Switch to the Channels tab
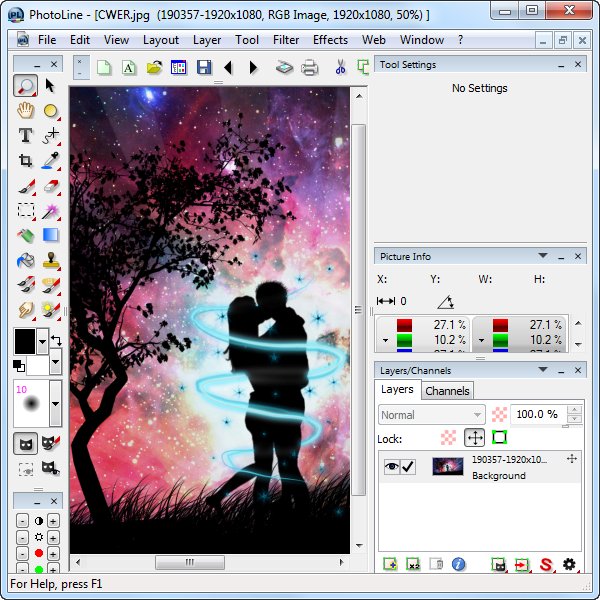This screenshot has width=600, height=600. coord(446,390)
